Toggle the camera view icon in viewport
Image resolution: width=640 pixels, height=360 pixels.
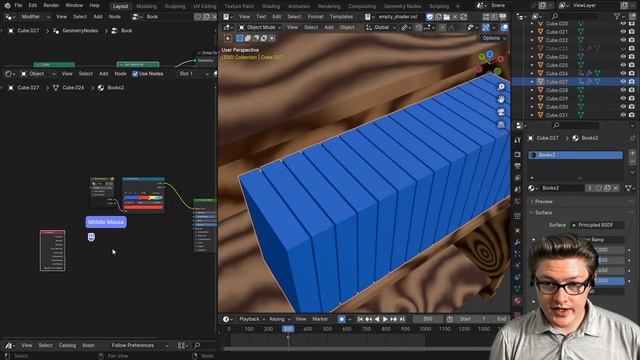(x=501, y=112)
